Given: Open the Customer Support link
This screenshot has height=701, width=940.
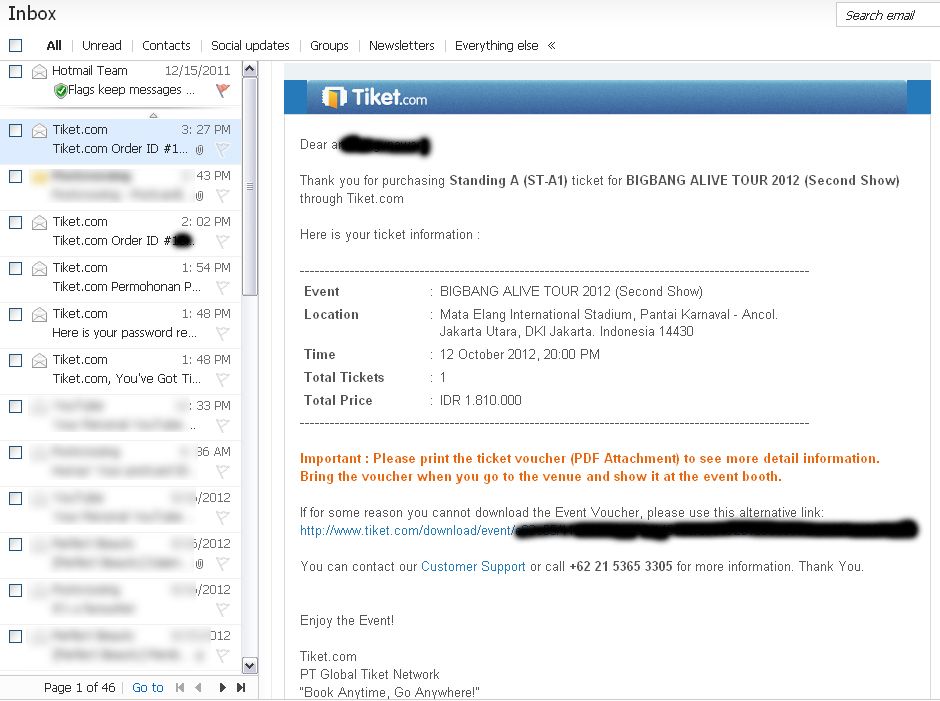Looking at the screenshot, I should coord(473,567).
